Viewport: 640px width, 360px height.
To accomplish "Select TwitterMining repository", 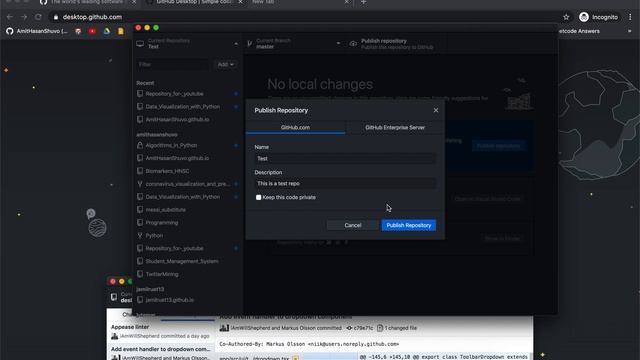I will tap(188, 274).
